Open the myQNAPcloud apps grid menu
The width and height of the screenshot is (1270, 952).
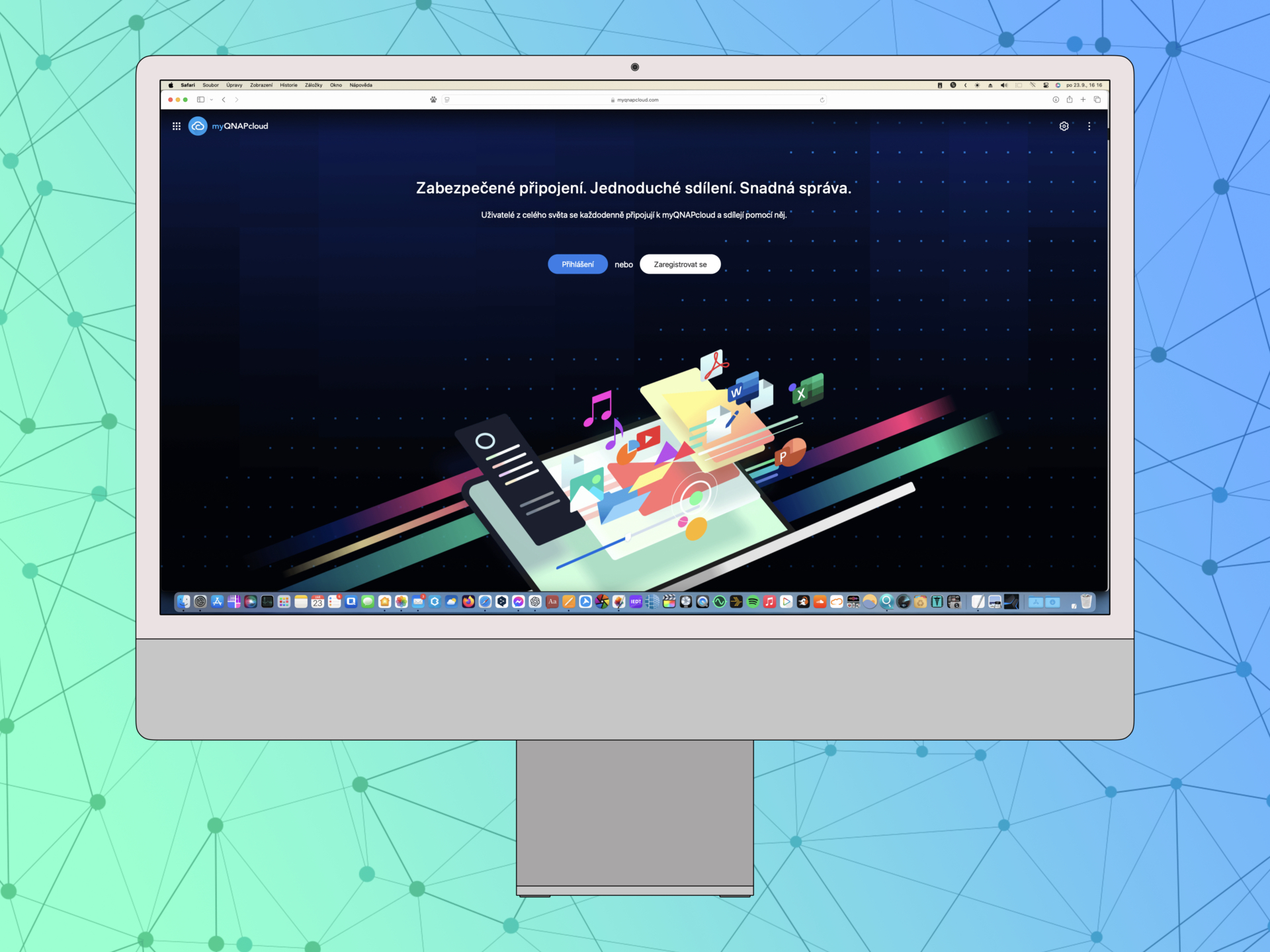coord(177,126)
